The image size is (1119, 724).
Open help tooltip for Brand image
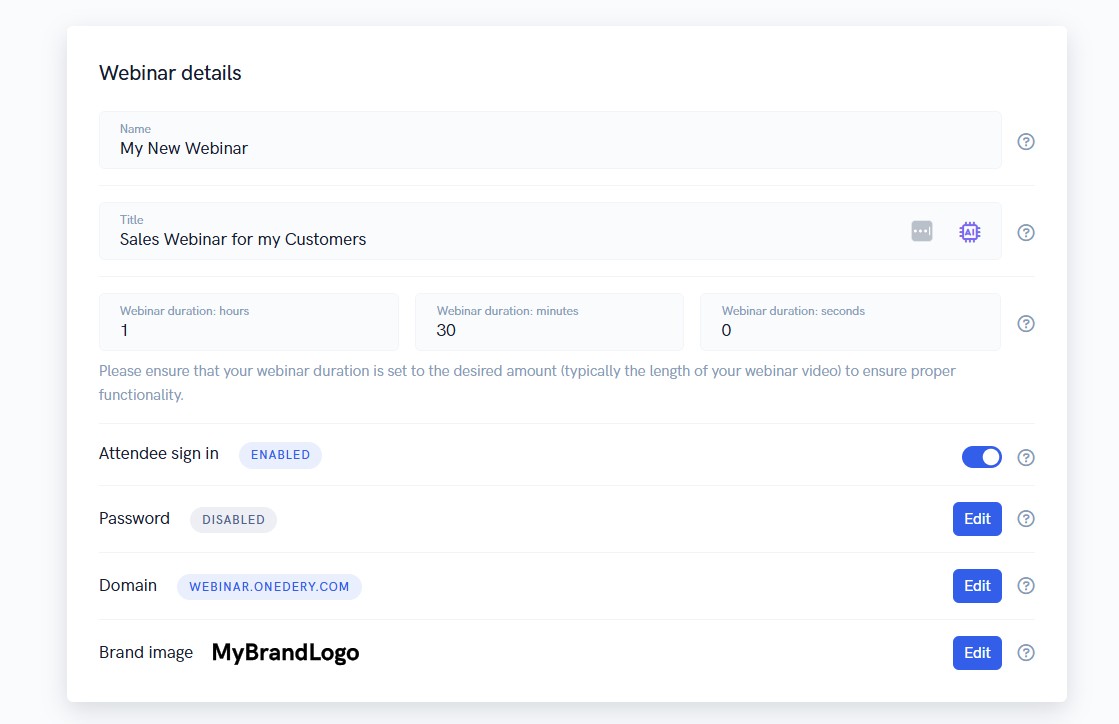click(1025, 652)
